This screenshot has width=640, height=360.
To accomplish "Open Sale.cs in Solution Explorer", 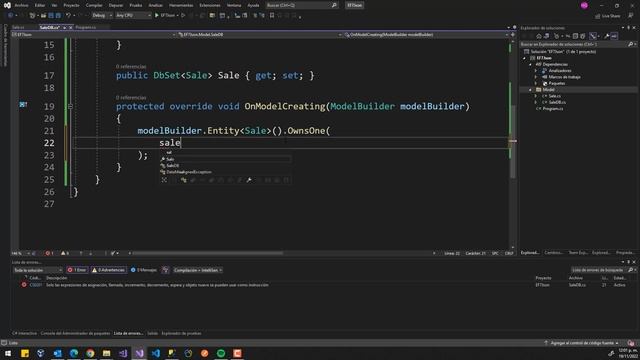I will tap(554, 96).
